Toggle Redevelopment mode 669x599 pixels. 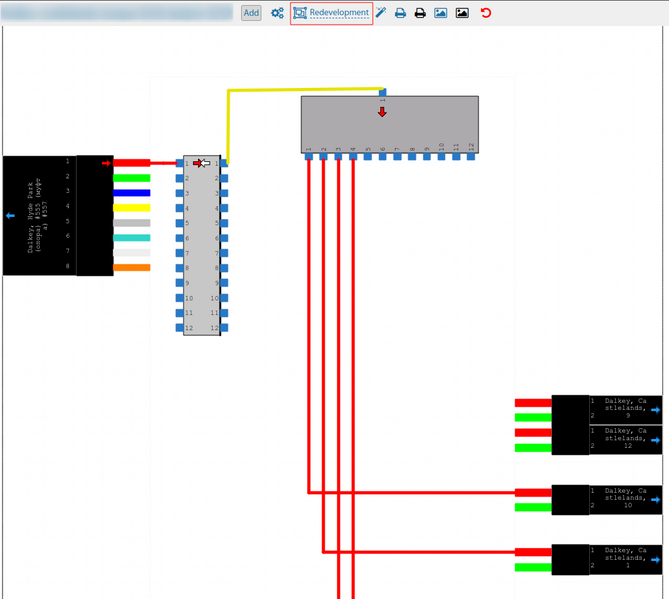pos(331,13)
